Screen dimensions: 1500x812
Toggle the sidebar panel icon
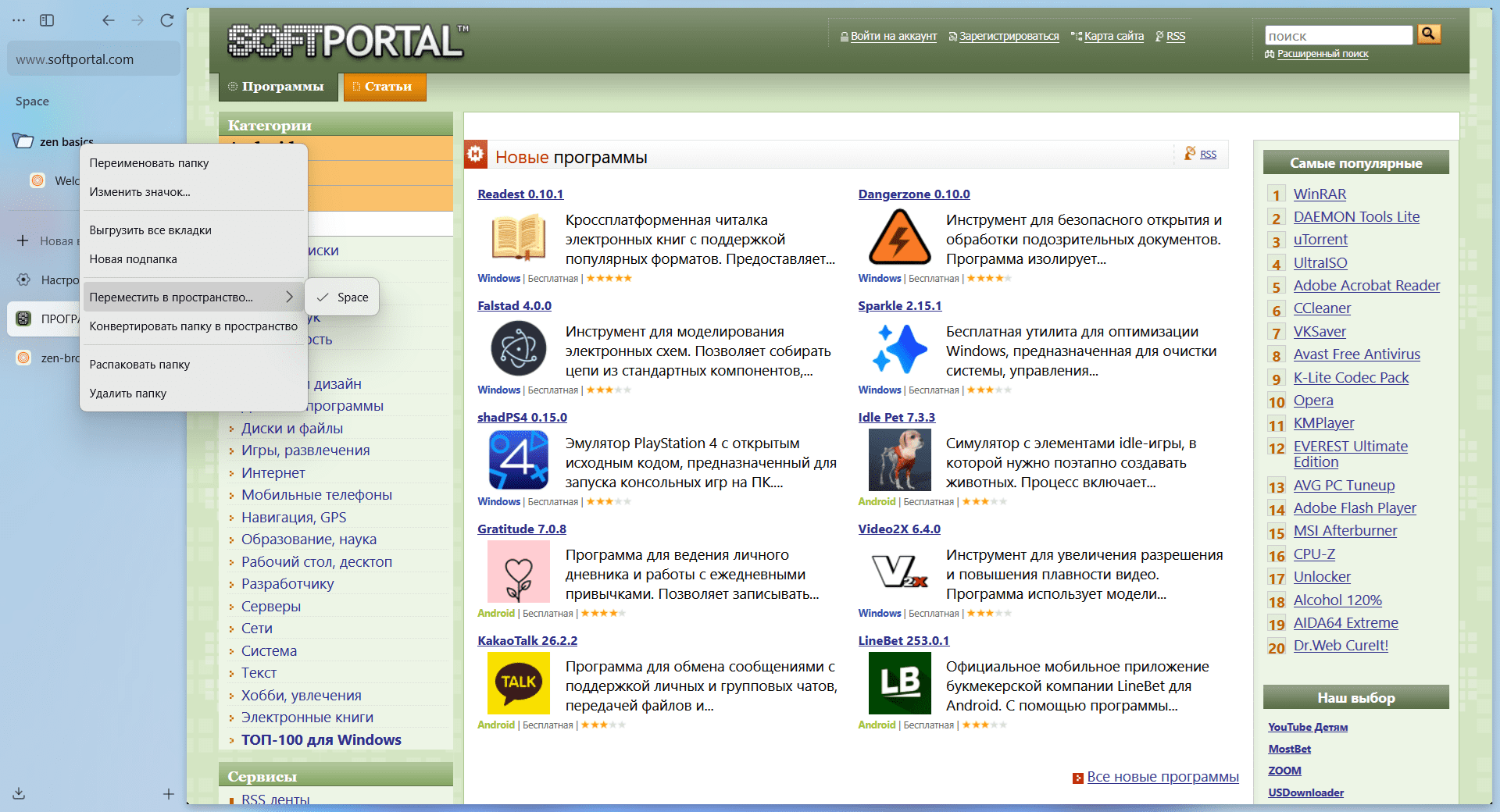(x=47, y=20)
